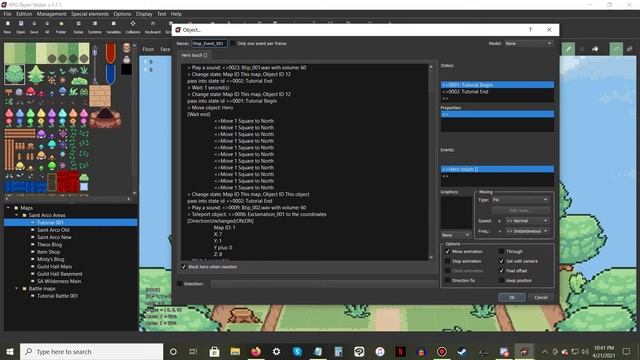Click the Windows taskbar search box
The image size is (640, 360).
[x=91, y=351]
